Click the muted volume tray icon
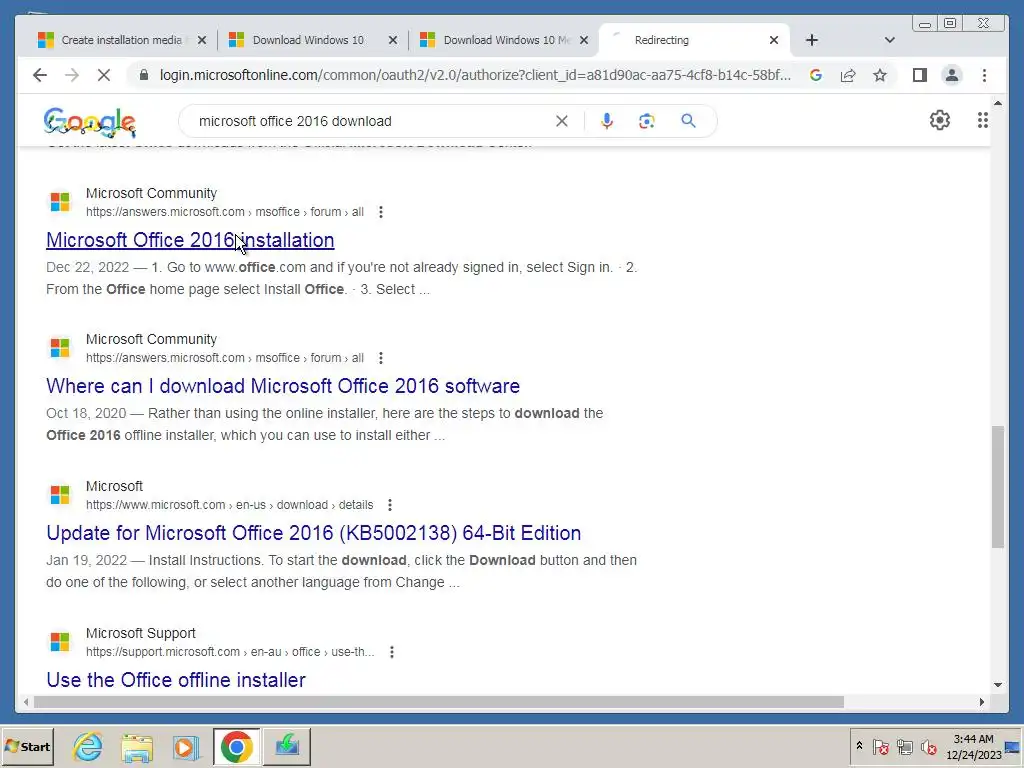The height and width of the screenshot is (768, 1024). [x=928, y=746]
